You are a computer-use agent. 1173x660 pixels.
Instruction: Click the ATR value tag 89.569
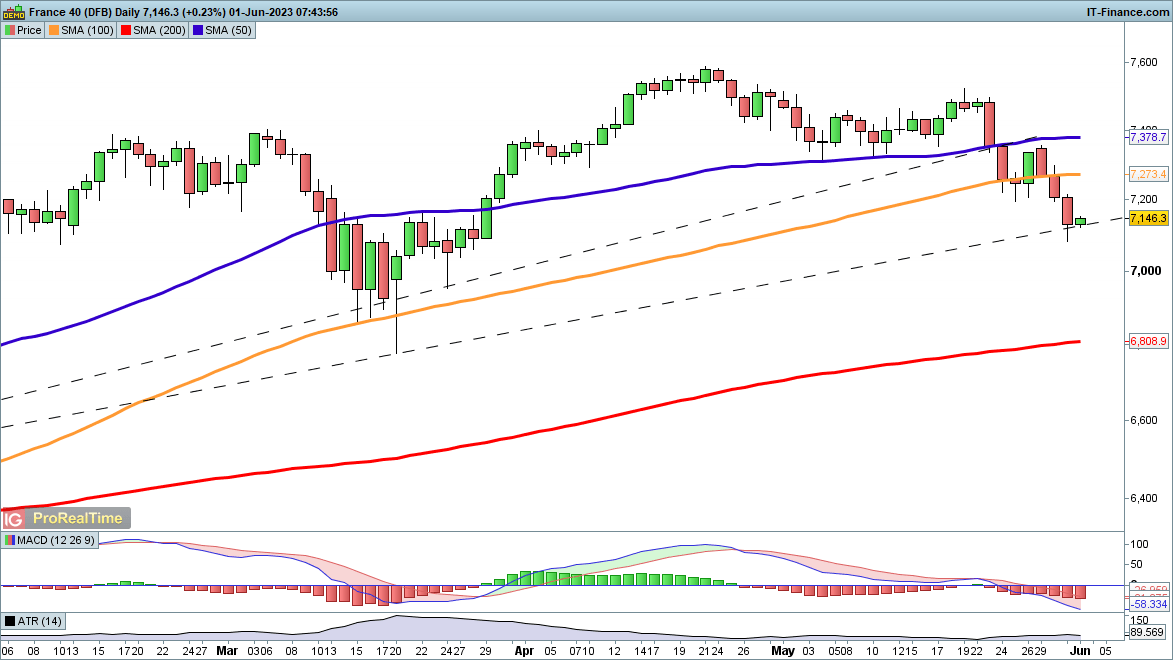(x=1147, y=632)
